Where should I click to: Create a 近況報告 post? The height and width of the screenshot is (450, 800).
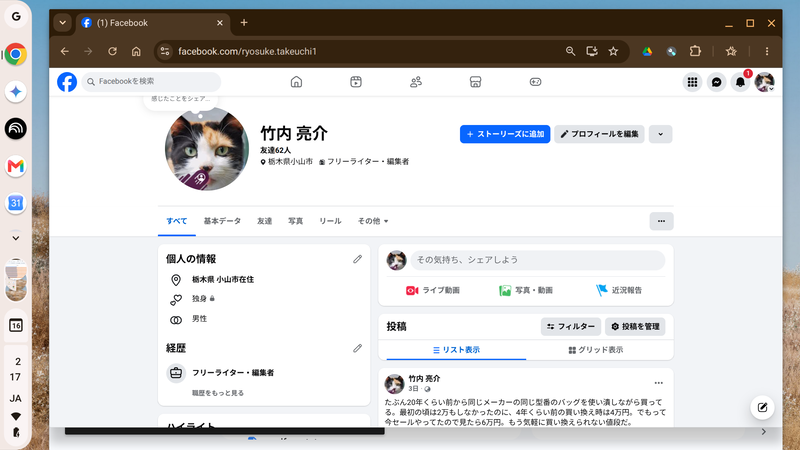click(x=619, y=290)
